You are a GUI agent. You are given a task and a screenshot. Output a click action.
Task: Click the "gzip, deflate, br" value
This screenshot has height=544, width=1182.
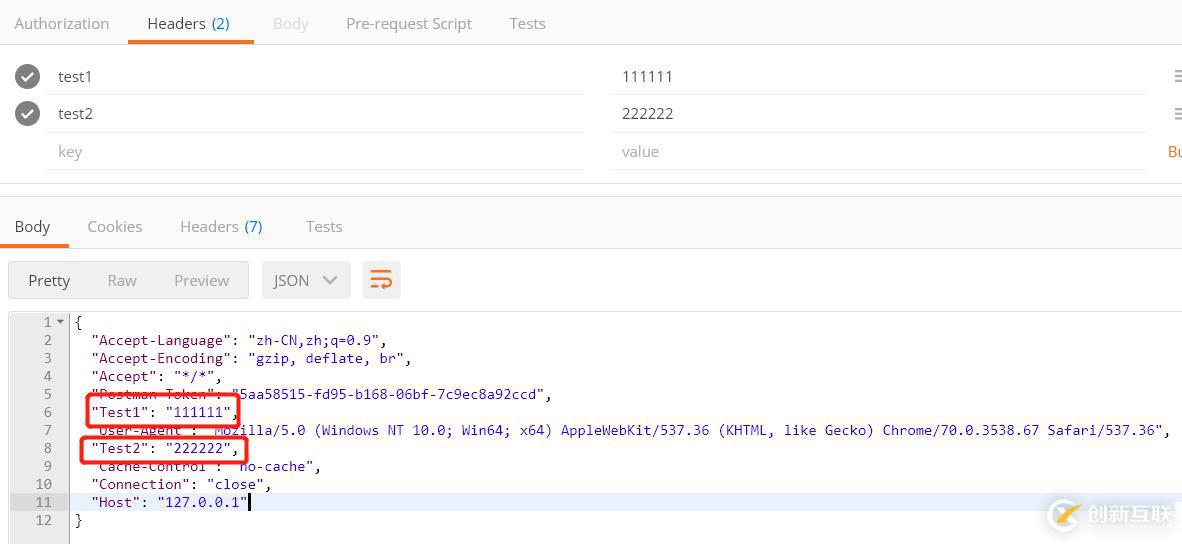pyautogui.click(x=330, y=359)
